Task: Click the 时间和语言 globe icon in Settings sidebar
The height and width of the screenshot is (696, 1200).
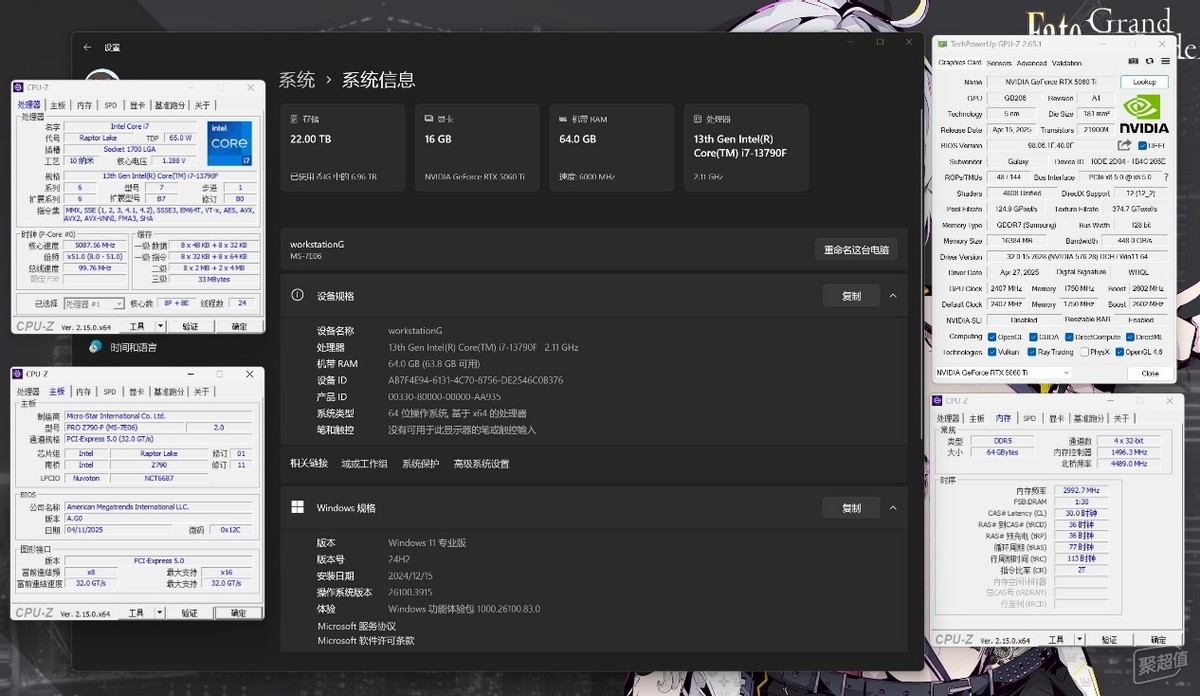Action: 95,346
